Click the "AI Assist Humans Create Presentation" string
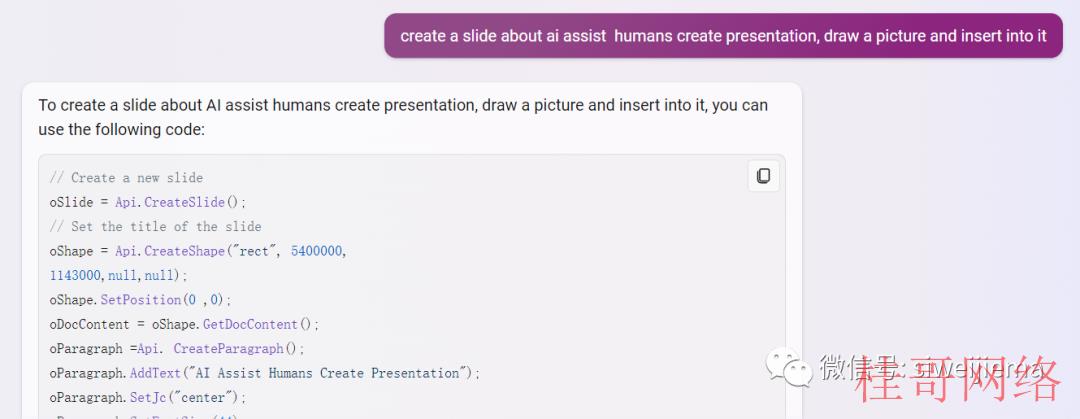Screen dimensions: 1080x419 pos(327,374)
